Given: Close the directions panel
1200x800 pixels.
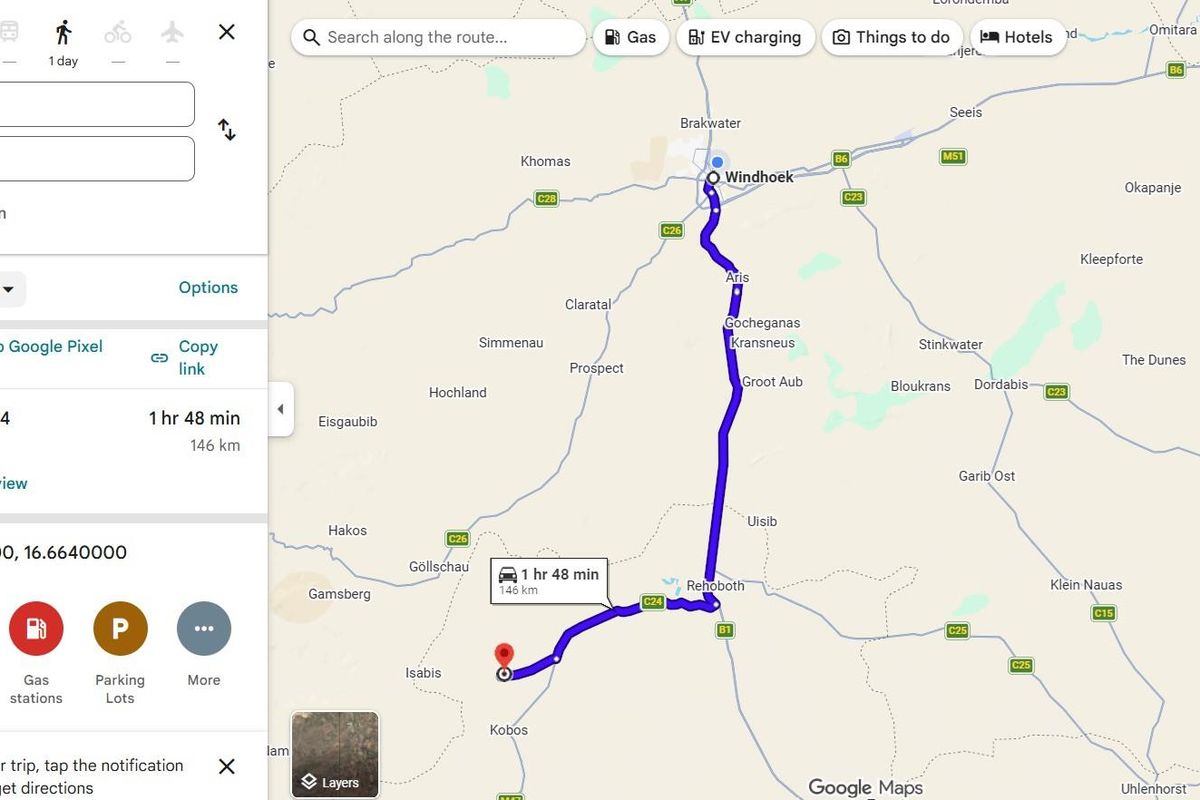Looking at the screenshot, I should pyautogui.click(x=227, y=32).
